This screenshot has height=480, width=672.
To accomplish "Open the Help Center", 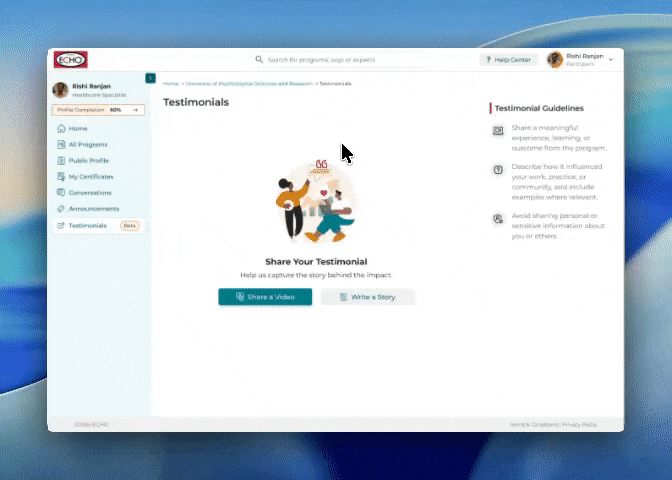I will [508, 60].
